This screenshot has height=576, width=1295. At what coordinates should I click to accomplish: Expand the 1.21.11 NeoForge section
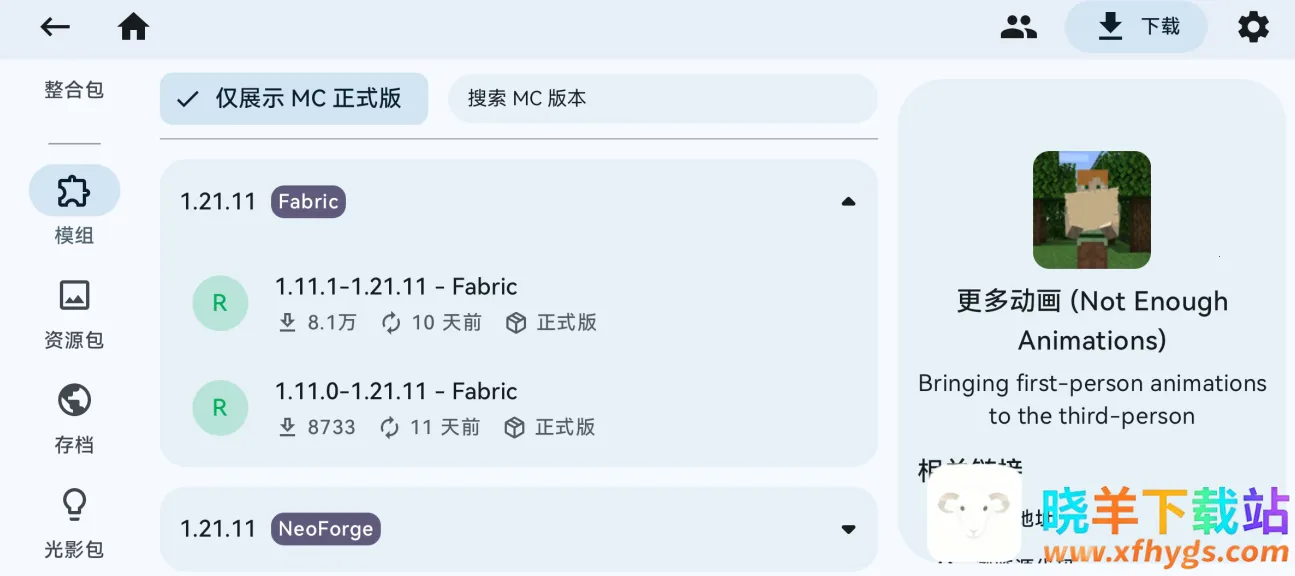pyautogui.click(x=848, y=529)
